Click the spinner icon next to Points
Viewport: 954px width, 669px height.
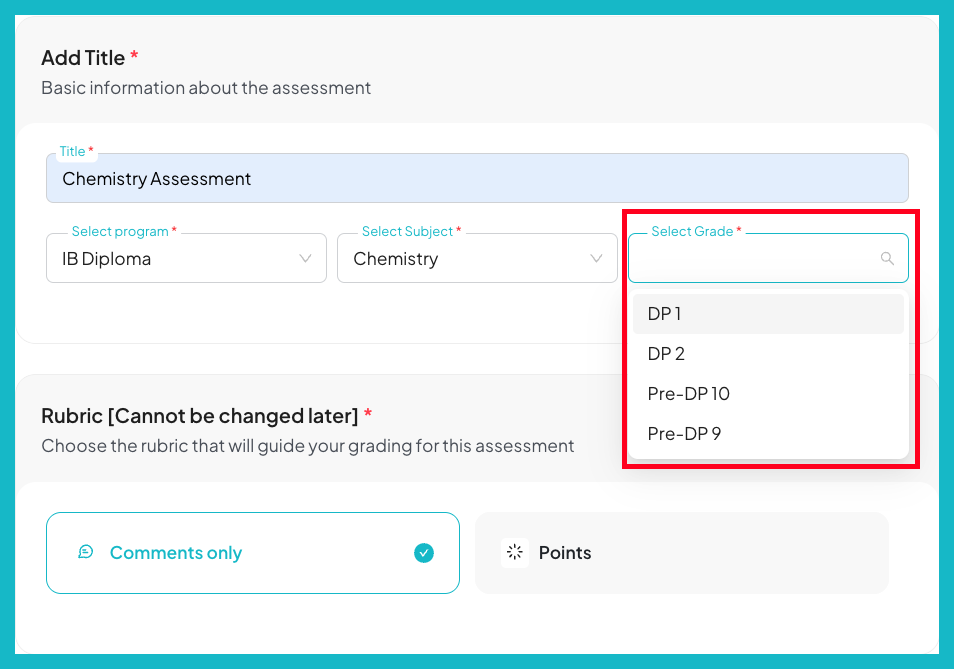(x=514, y=552)
